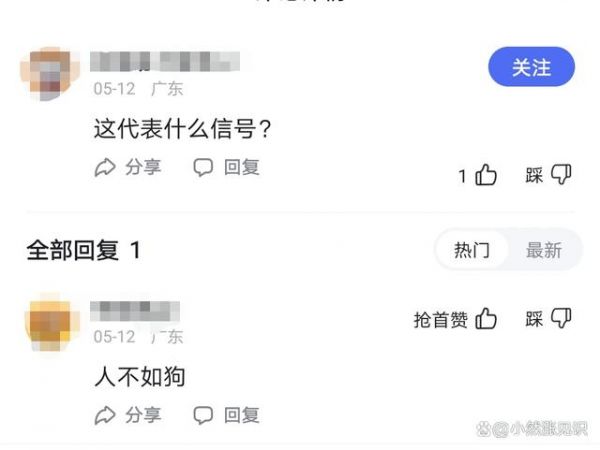Click reply bubble icon under top comment
This screenshot has width=600, height=450.
(x=203, y=167)
